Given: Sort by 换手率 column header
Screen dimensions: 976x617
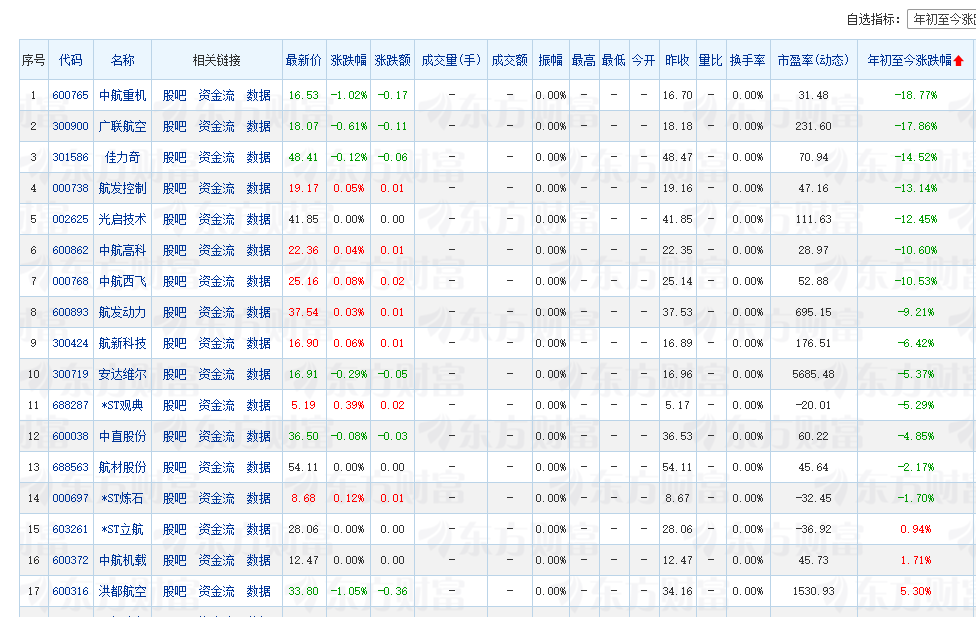Looking at the screenshot, I should point(748,60).
